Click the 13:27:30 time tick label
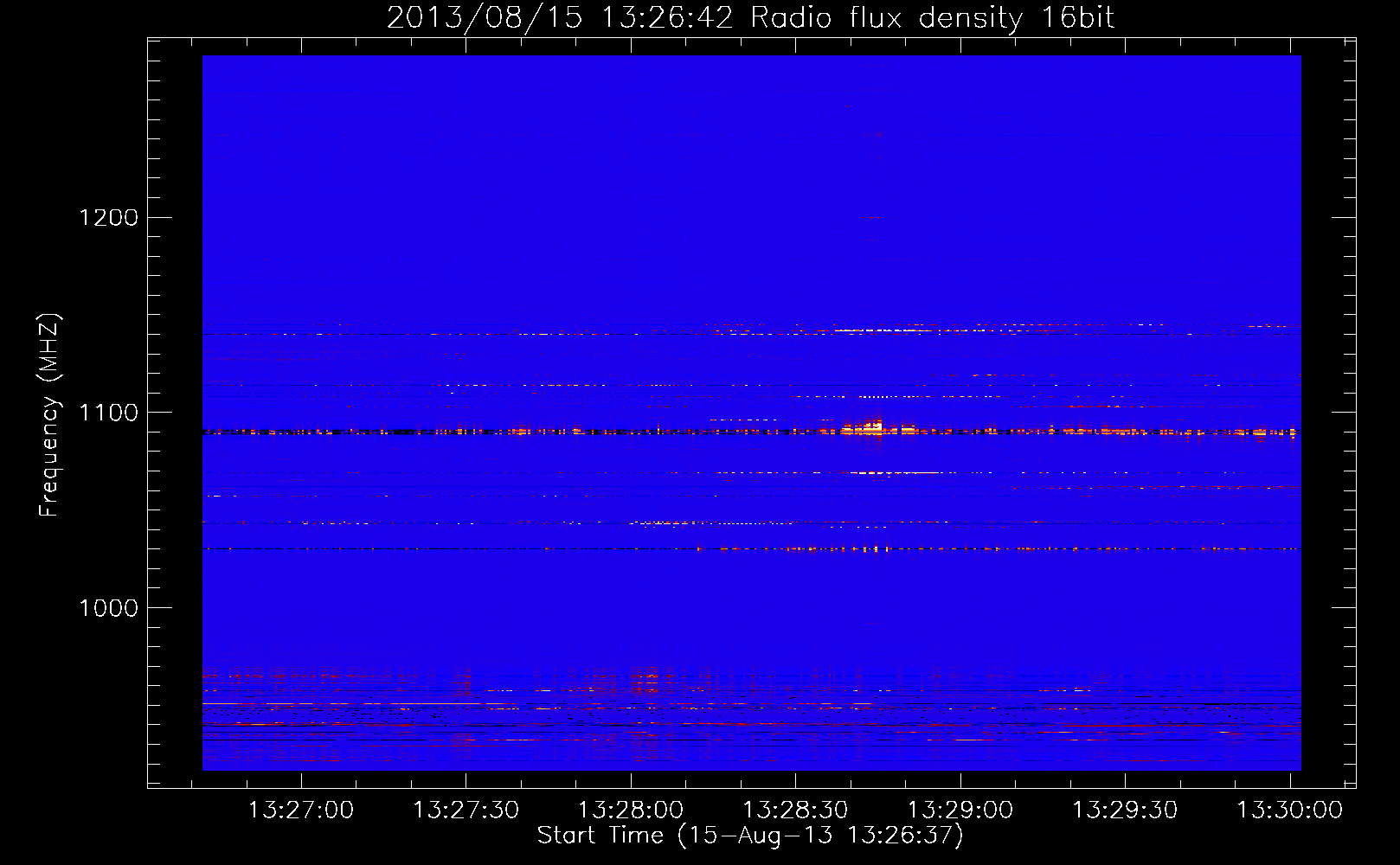Image resolution: width=1400 pixels, height=865 pixels. click(x=466, y=811)
